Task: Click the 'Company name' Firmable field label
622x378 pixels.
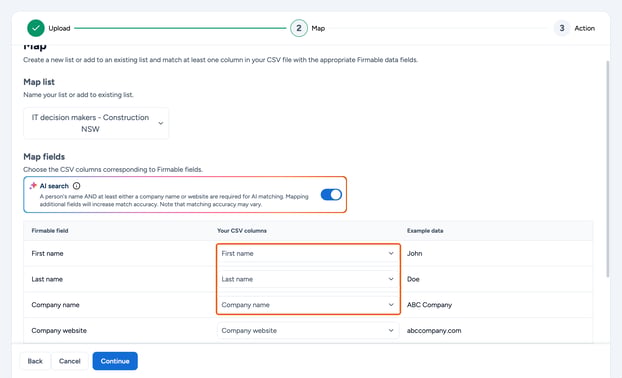Action: coord(55,305)
